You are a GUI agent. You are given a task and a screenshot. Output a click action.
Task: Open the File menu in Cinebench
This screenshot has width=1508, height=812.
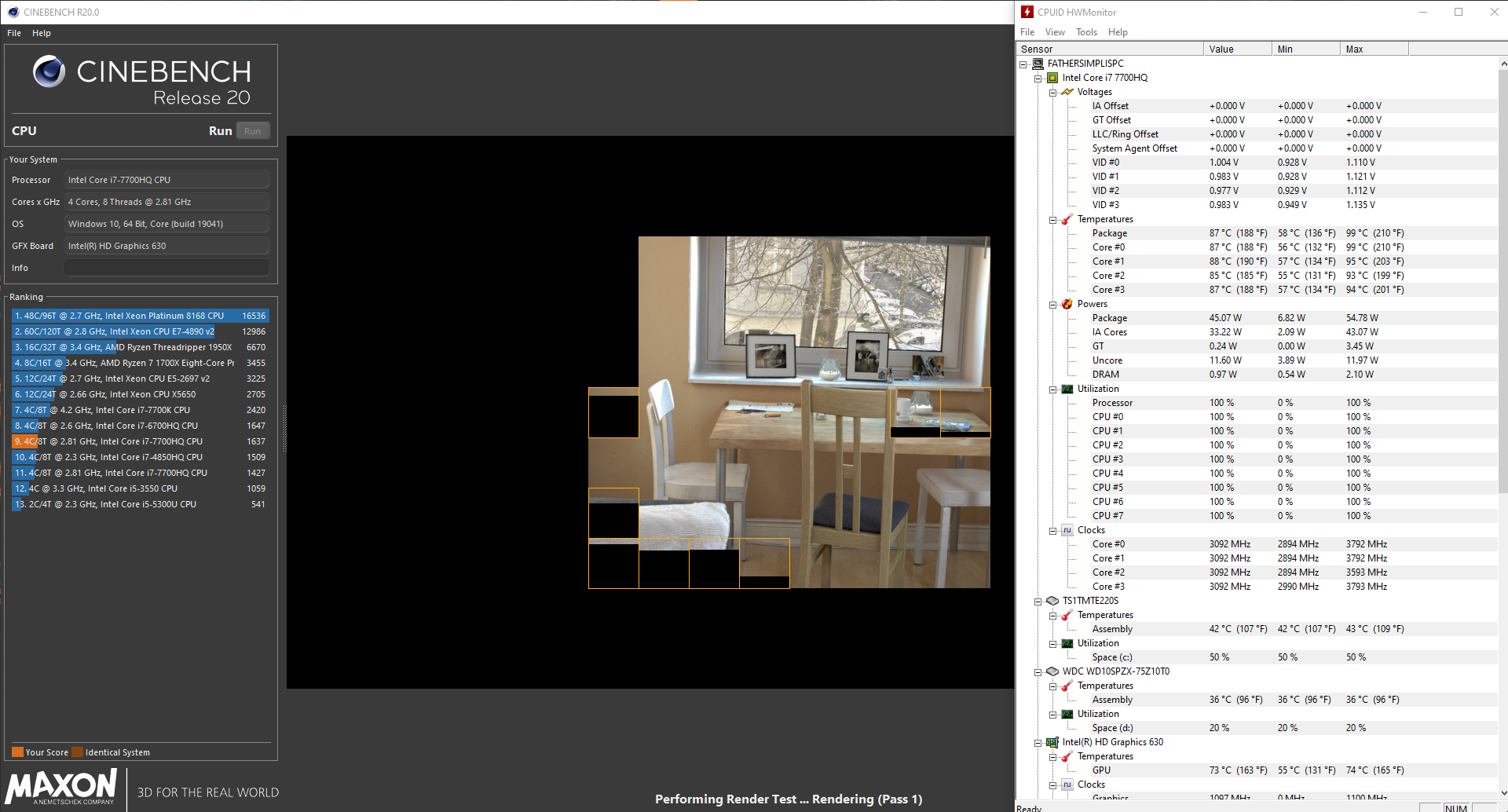(14, 33)
